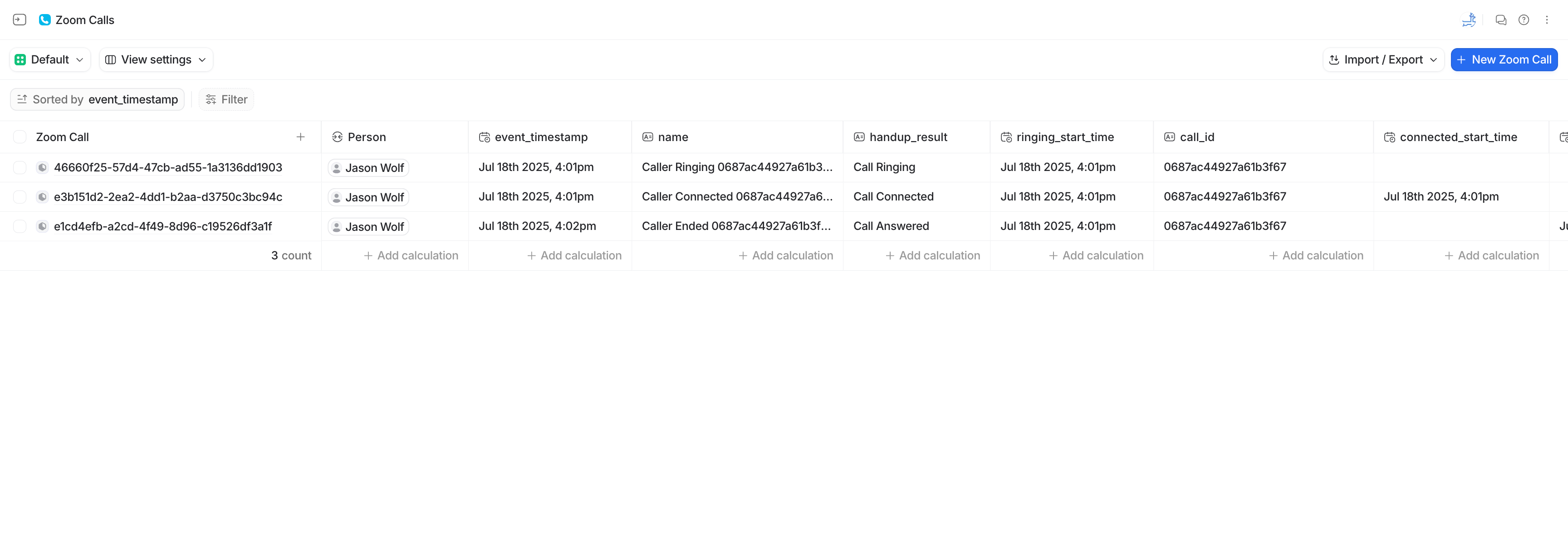Click the record icon for e1cd4efb row

pyautogui.click(x=42, y=226)
